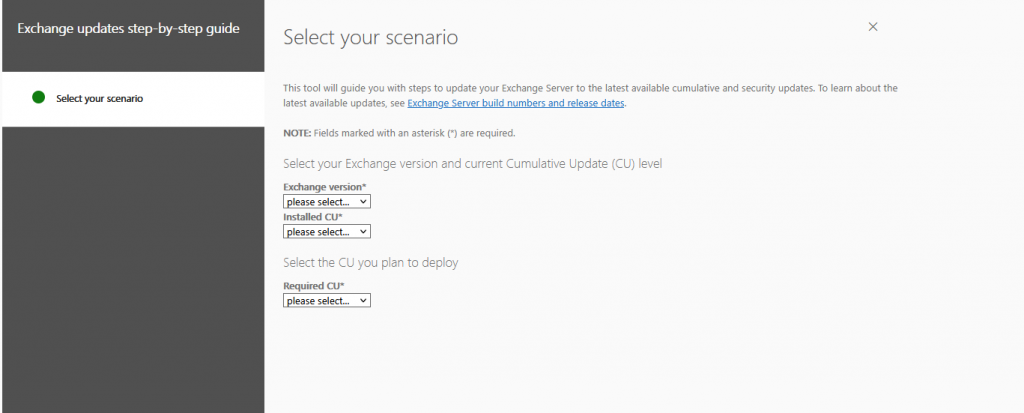Click the chevron arrow of Exchange version select
The image size is (1024, 413).
[363, 202]
